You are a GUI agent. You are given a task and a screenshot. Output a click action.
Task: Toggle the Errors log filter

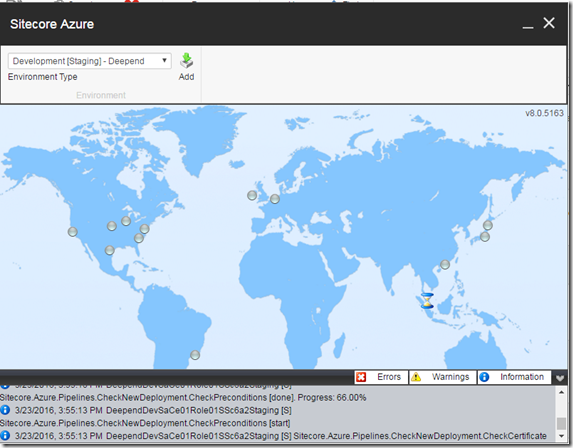click(381, 377)
